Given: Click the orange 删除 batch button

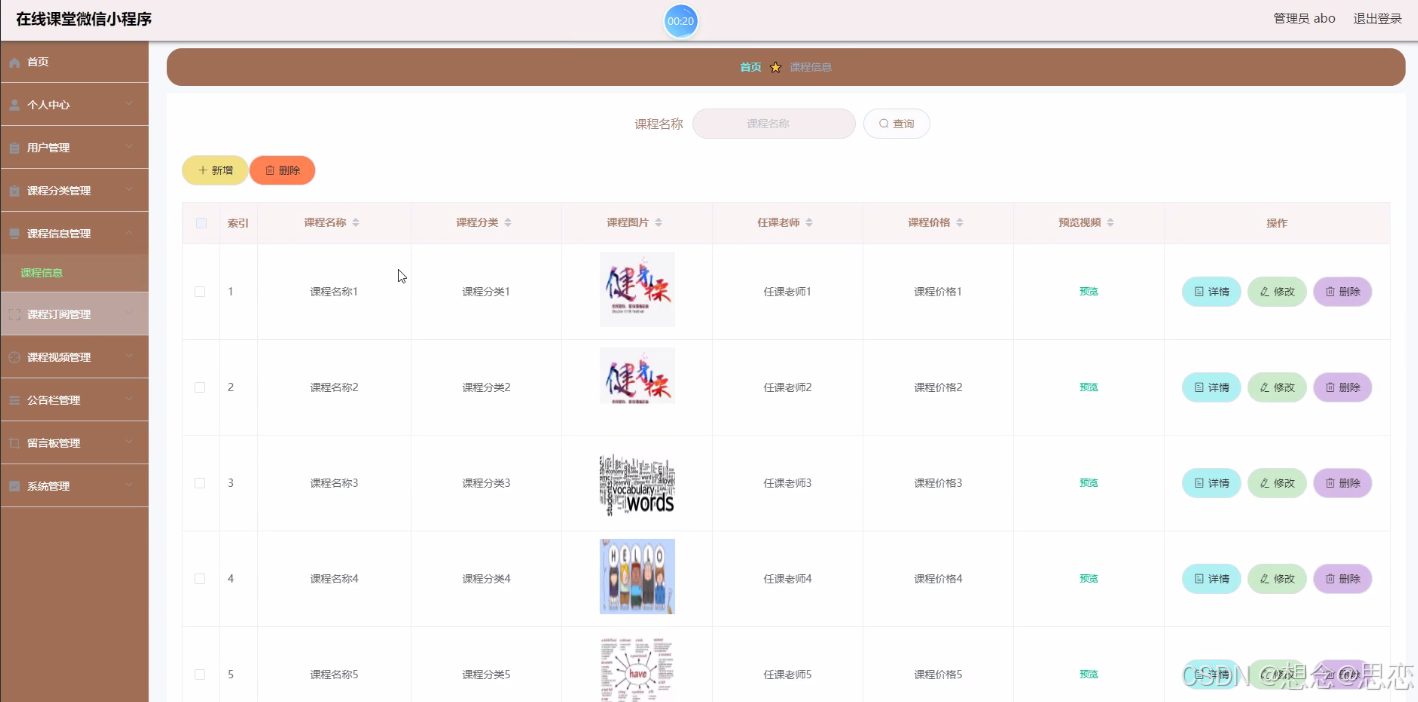Looking at the screenshot, I should pyautogui.click(x=282, y=171).
